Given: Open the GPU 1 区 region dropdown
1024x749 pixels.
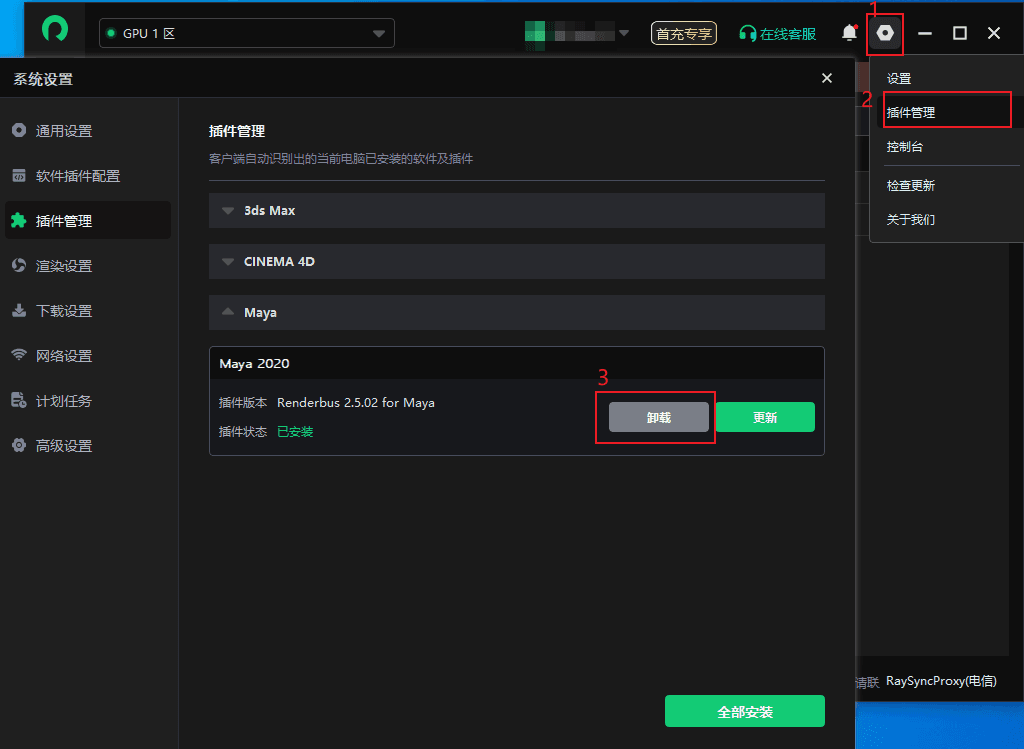Looking at the screenshot, I should (x=246, y=33).
